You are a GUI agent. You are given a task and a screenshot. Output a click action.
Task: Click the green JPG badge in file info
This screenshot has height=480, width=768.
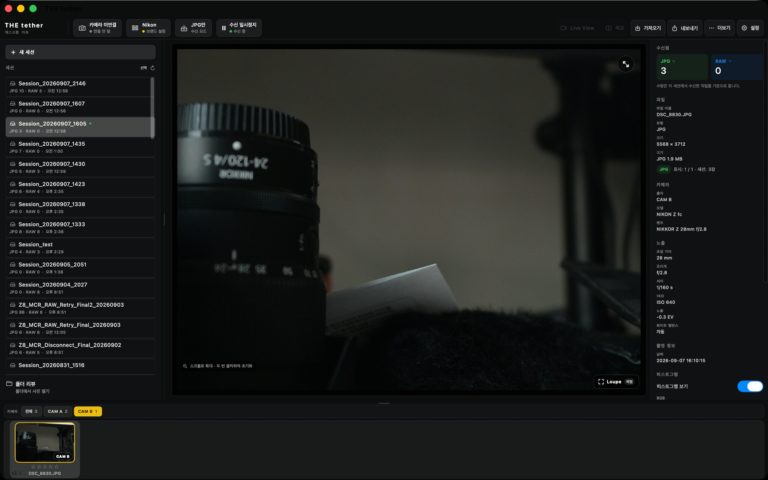coord(663,169)
